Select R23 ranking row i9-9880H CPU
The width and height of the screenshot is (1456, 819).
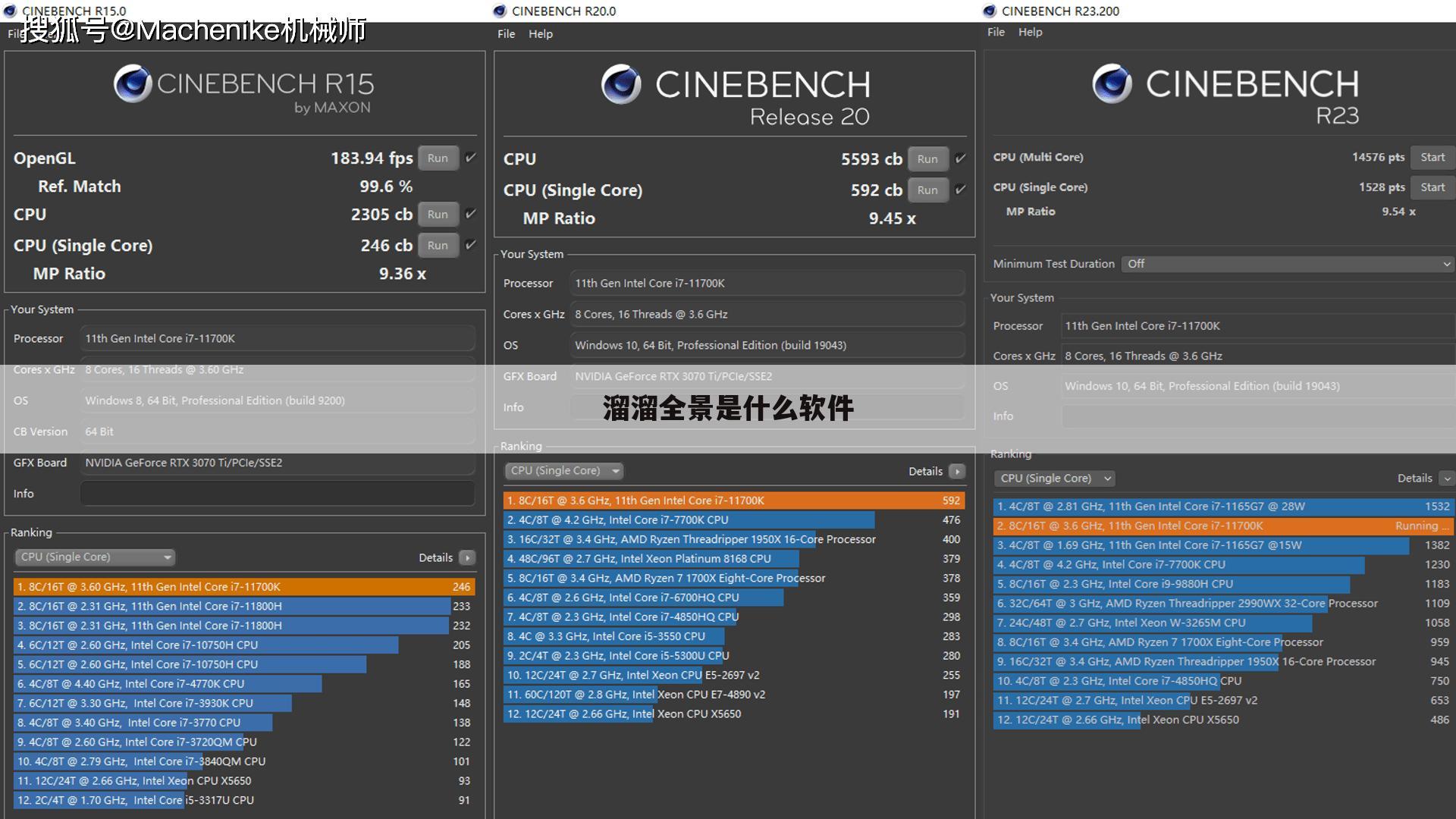tap(1224, 584)
